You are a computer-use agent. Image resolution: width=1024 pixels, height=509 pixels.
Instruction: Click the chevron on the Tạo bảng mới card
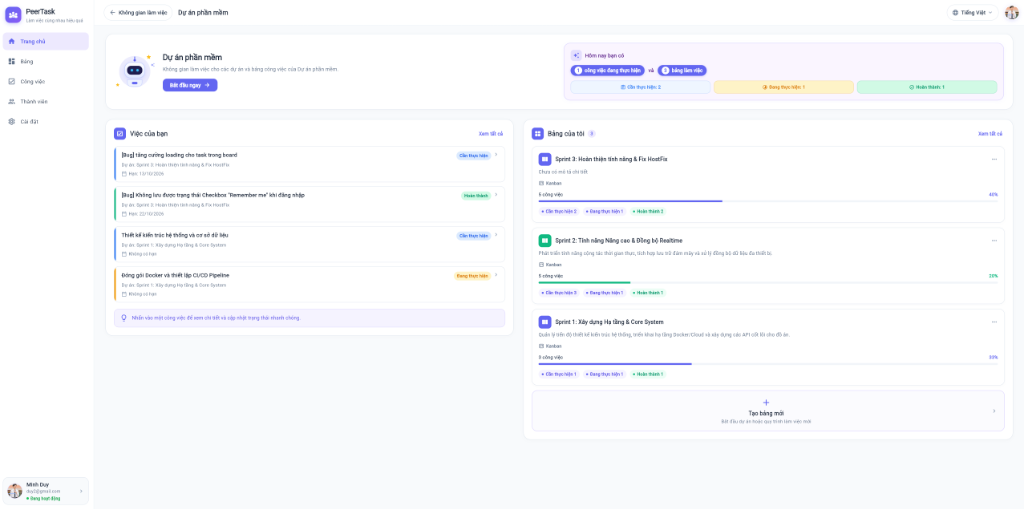(x=994, y=411)
